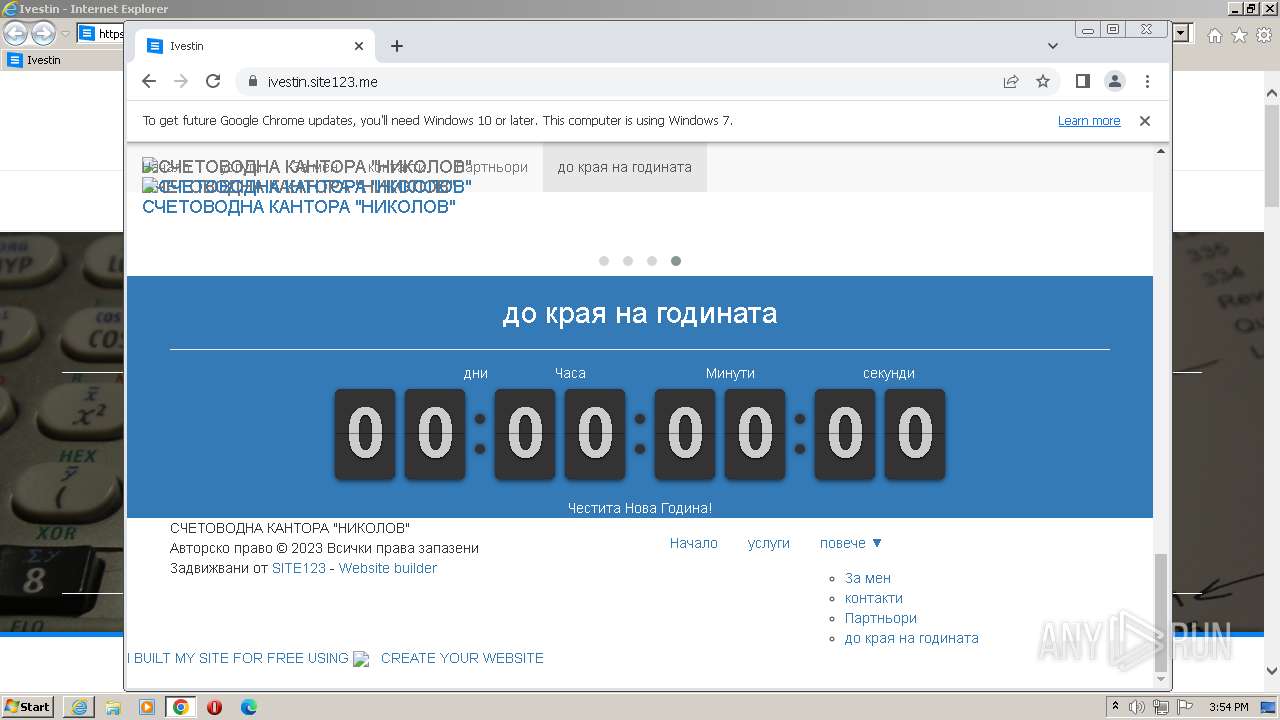Select the second carousel dot
This screenshot has height=720, width=1280.
tap(628, 261)
